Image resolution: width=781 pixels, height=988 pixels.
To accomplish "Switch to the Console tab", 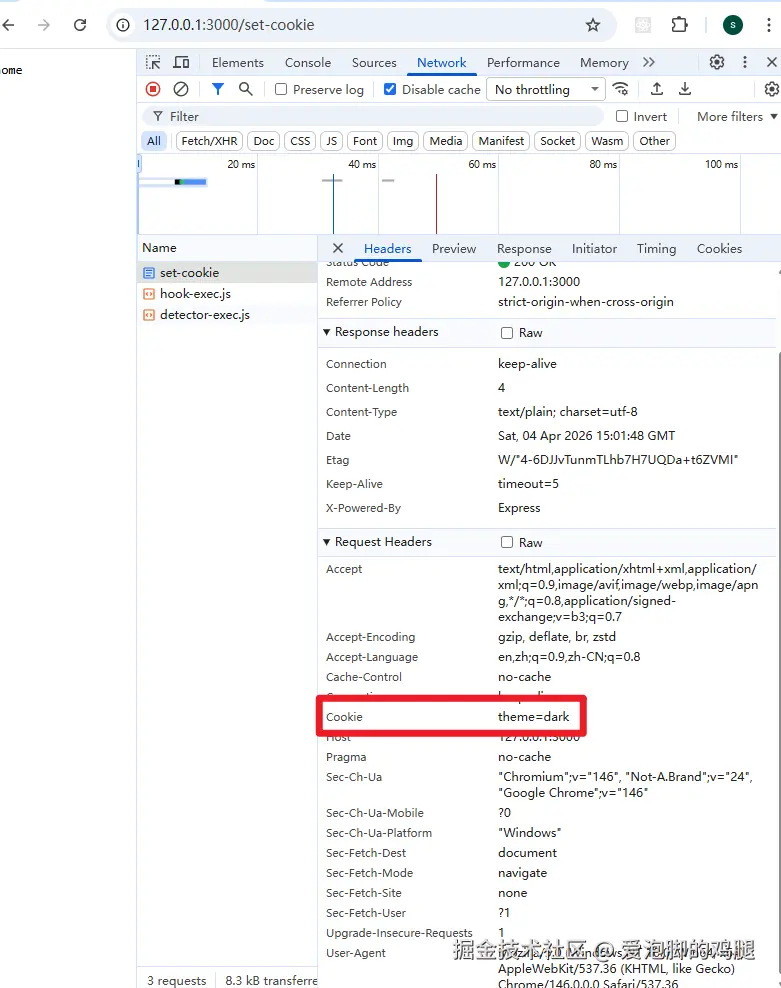I will (x=308, y=62).
